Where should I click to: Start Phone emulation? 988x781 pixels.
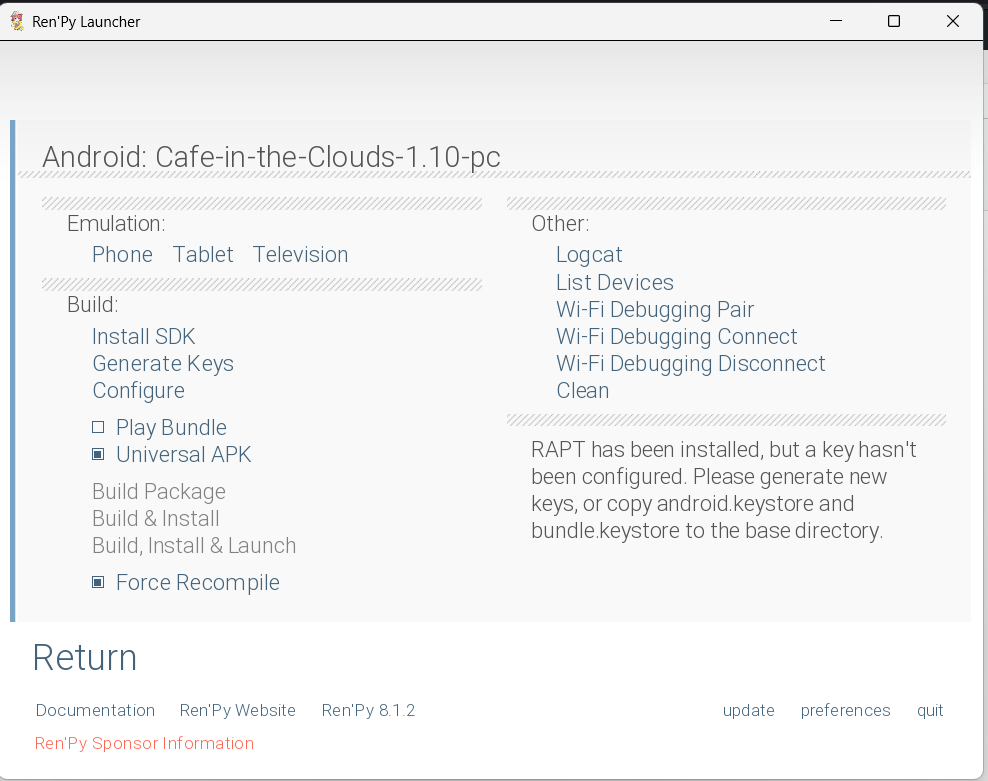coord(122,255)
